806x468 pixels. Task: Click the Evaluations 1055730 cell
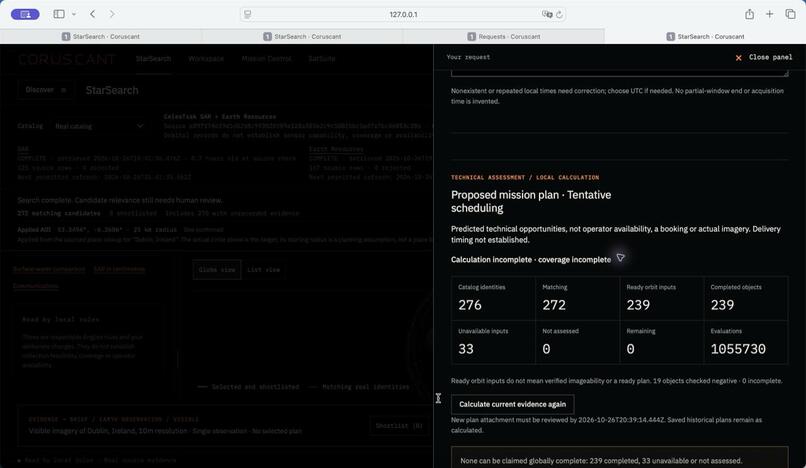746,343
